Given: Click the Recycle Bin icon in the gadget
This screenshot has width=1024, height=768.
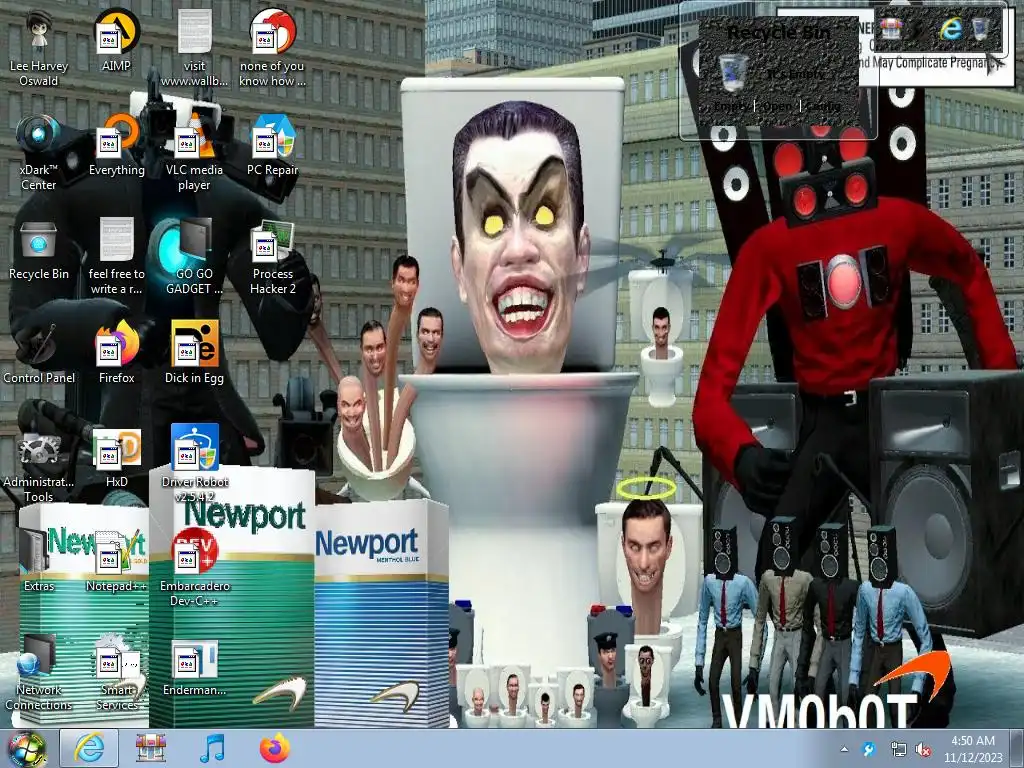Looking at the screenshot, I should (733, 72).
